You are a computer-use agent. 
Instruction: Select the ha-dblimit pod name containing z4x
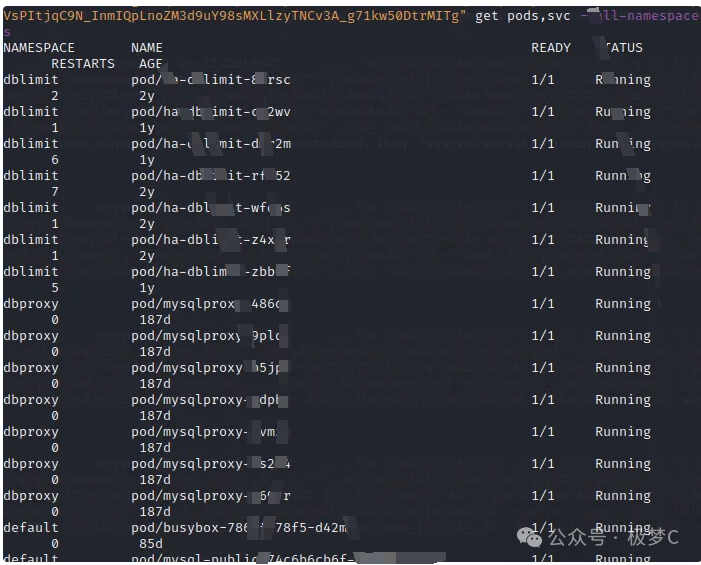tap(211, 240)
